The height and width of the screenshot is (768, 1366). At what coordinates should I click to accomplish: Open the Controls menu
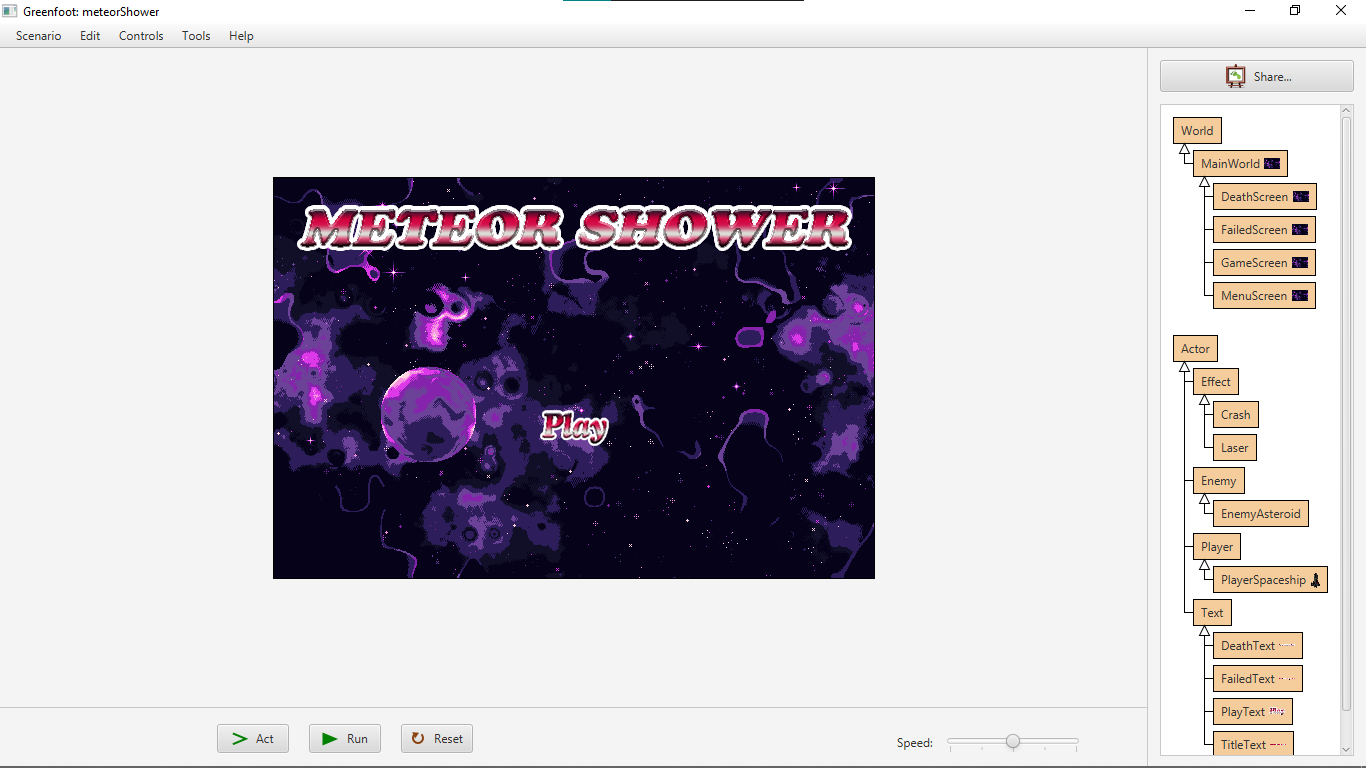[141, 36]
